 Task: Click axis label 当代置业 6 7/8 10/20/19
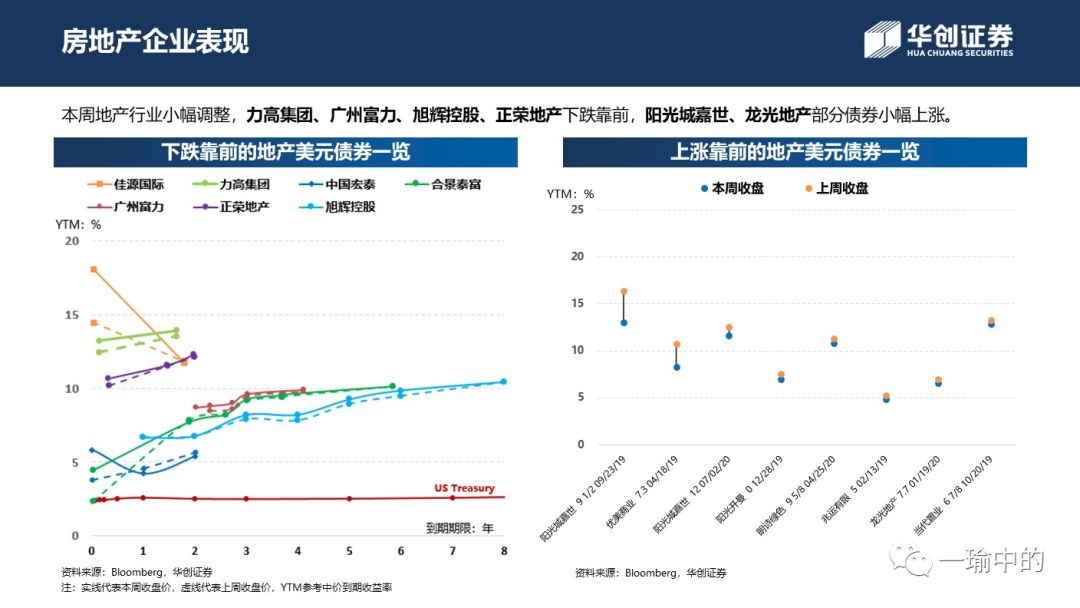953,495
